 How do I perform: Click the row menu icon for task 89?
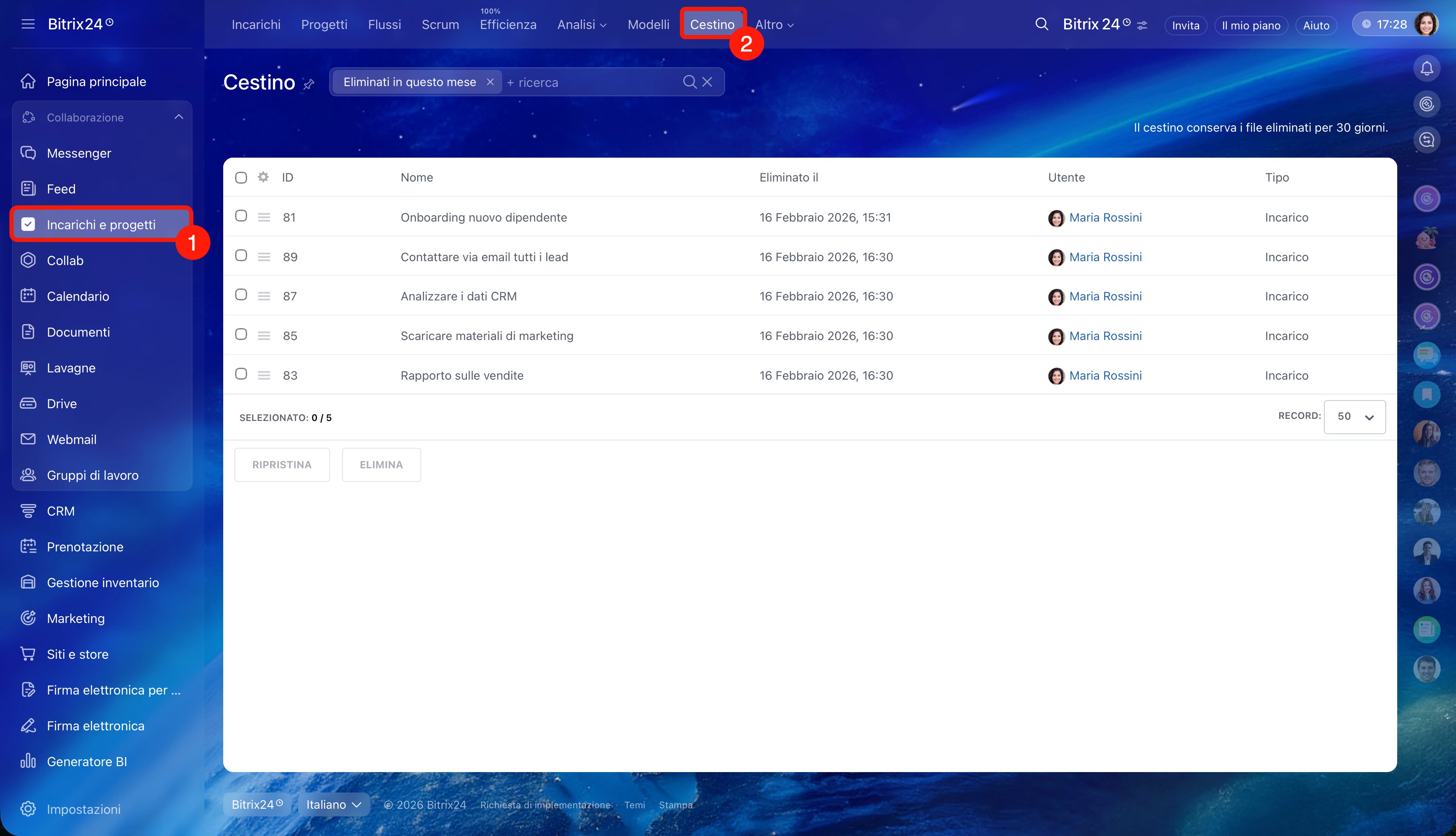pyautogui.click(x=264, y=257)
